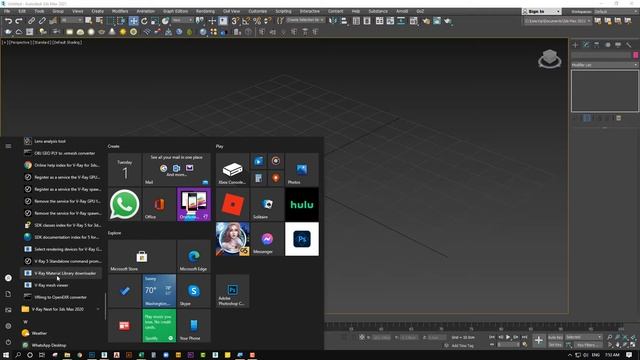Open the Arnold menu
This screenshot has height=360, width=640.
[402, 11]
